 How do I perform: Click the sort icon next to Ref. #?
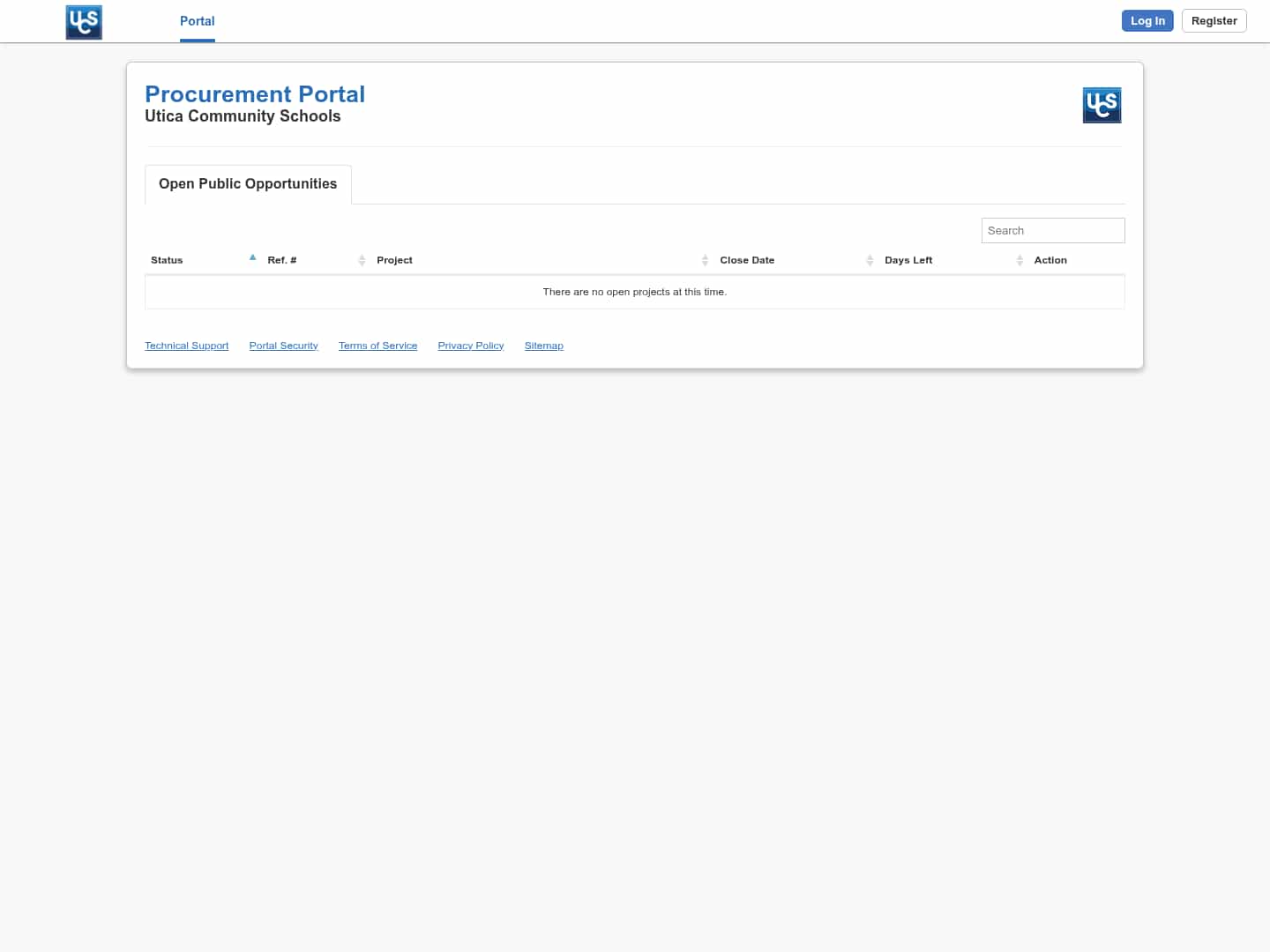click(x=362, y=259)
